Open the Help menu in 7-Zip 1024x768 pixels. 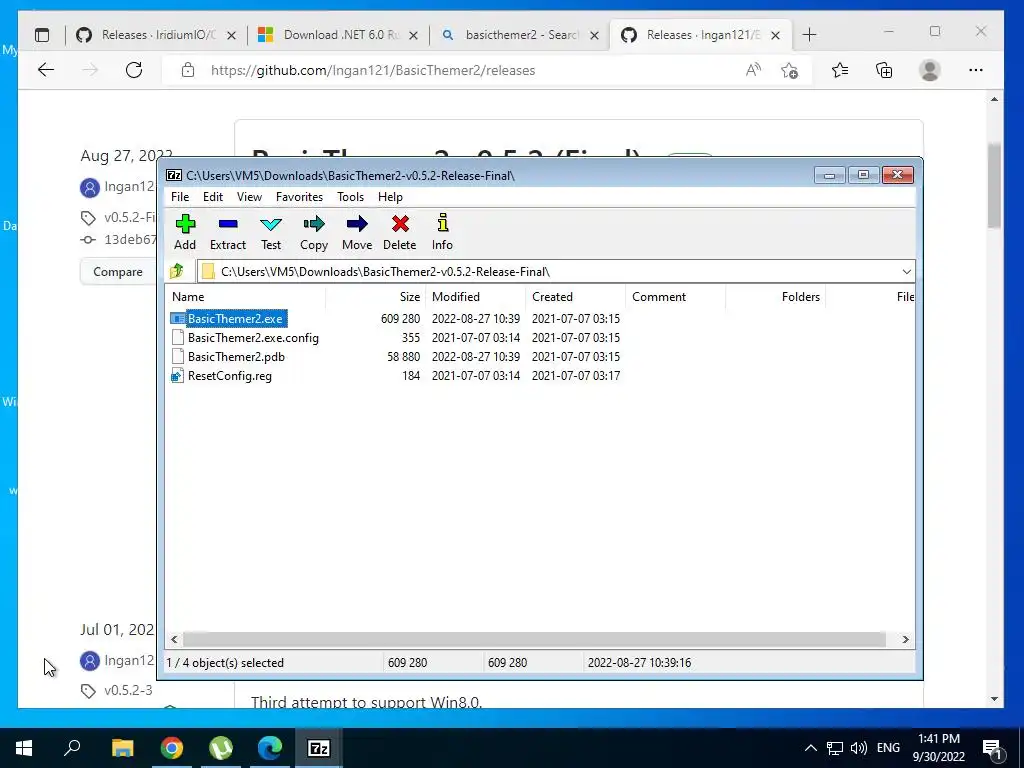pos(390,197)
